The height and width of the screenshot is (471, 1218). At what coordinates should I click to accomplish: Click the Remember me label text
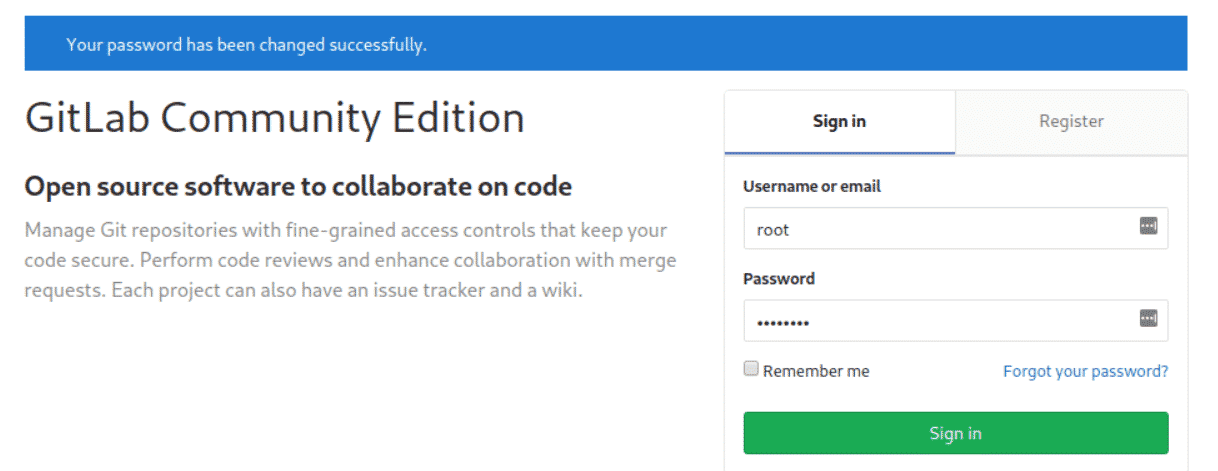coord(816,371)
